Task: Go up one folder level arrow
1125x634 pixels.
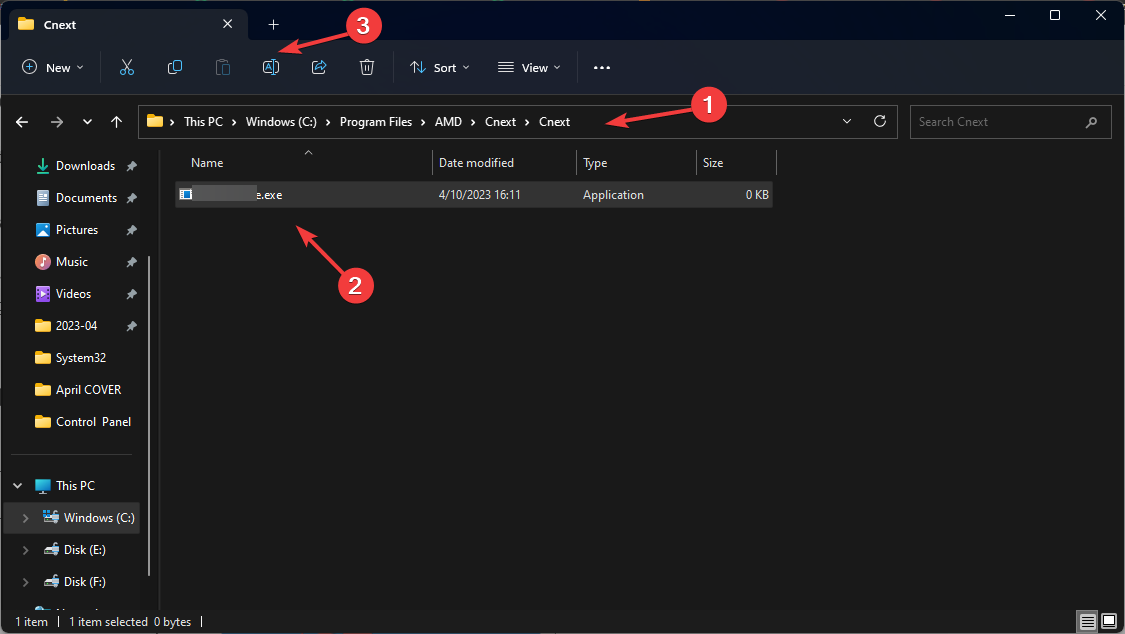Action: tap(116, 122)
